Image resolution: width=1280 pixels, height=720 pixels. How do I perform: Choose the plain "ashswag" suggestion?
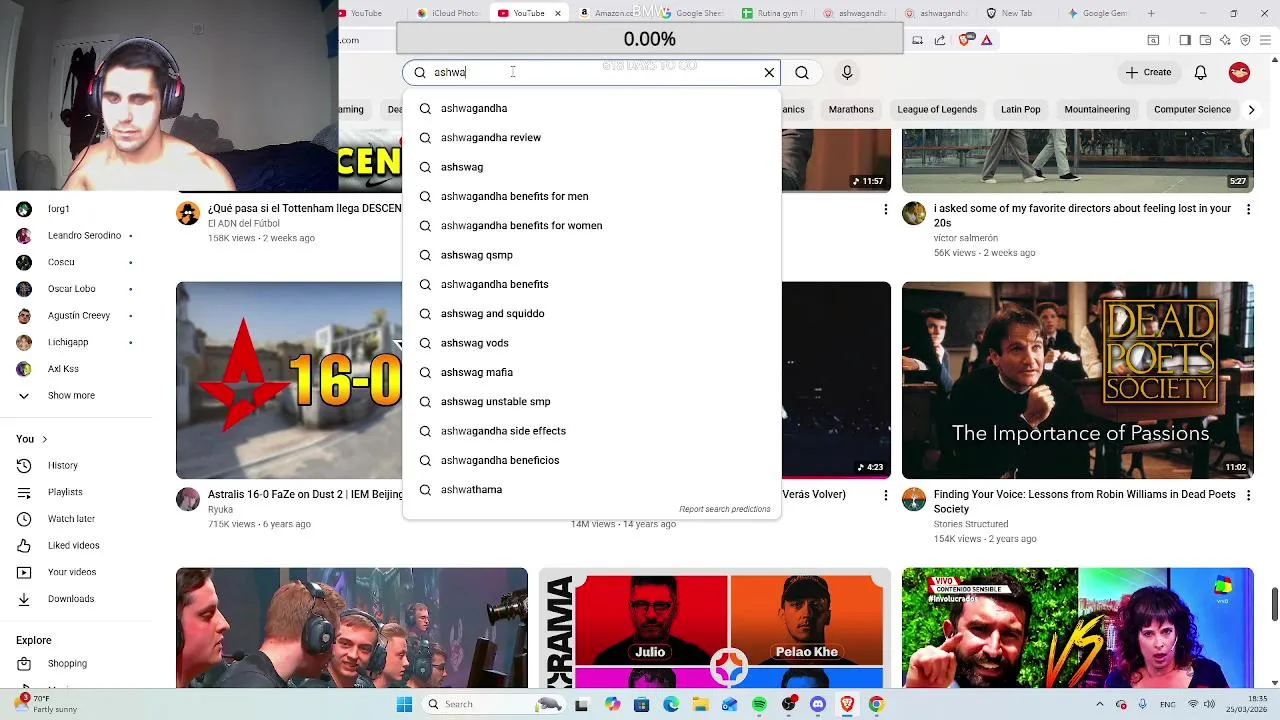point(591,167)
